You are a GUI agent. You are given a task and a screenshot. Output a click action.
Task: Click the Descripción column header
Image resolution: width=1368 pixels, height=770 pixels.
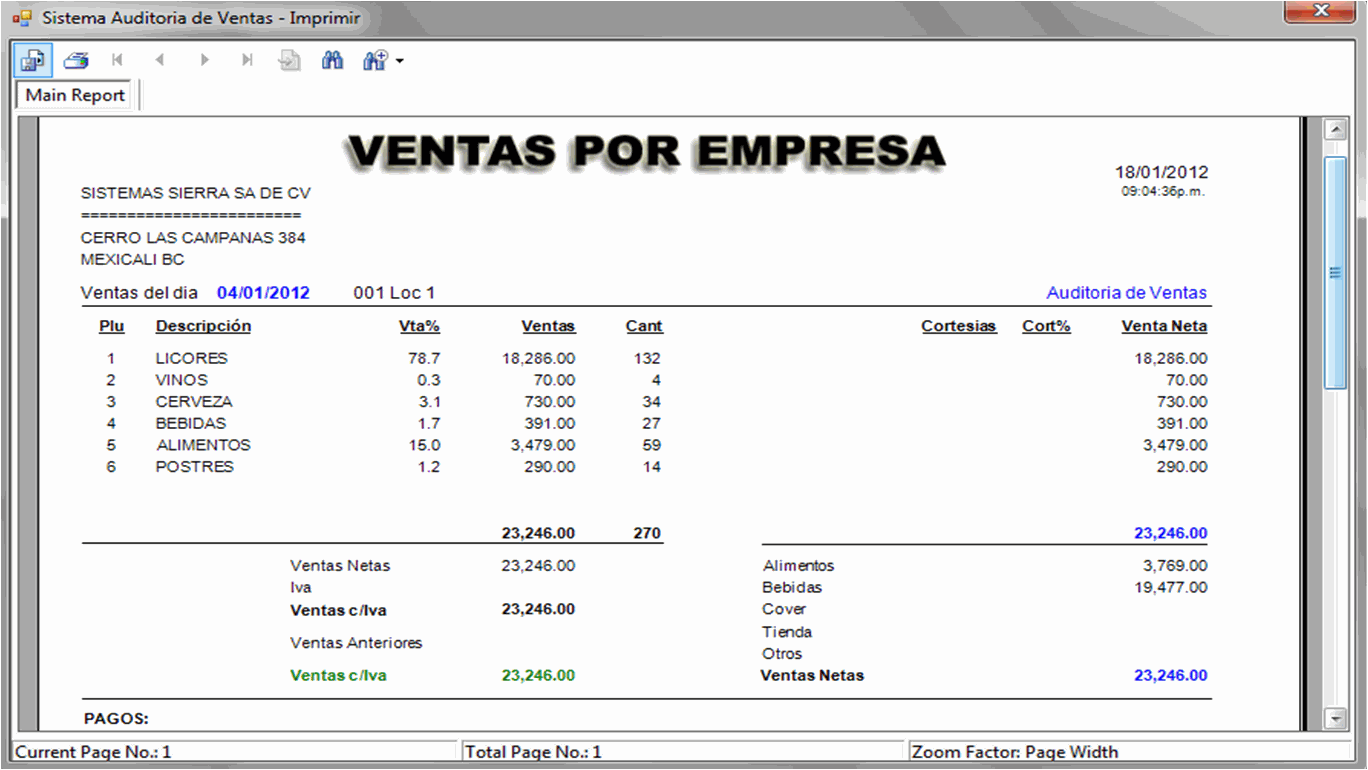203,326
